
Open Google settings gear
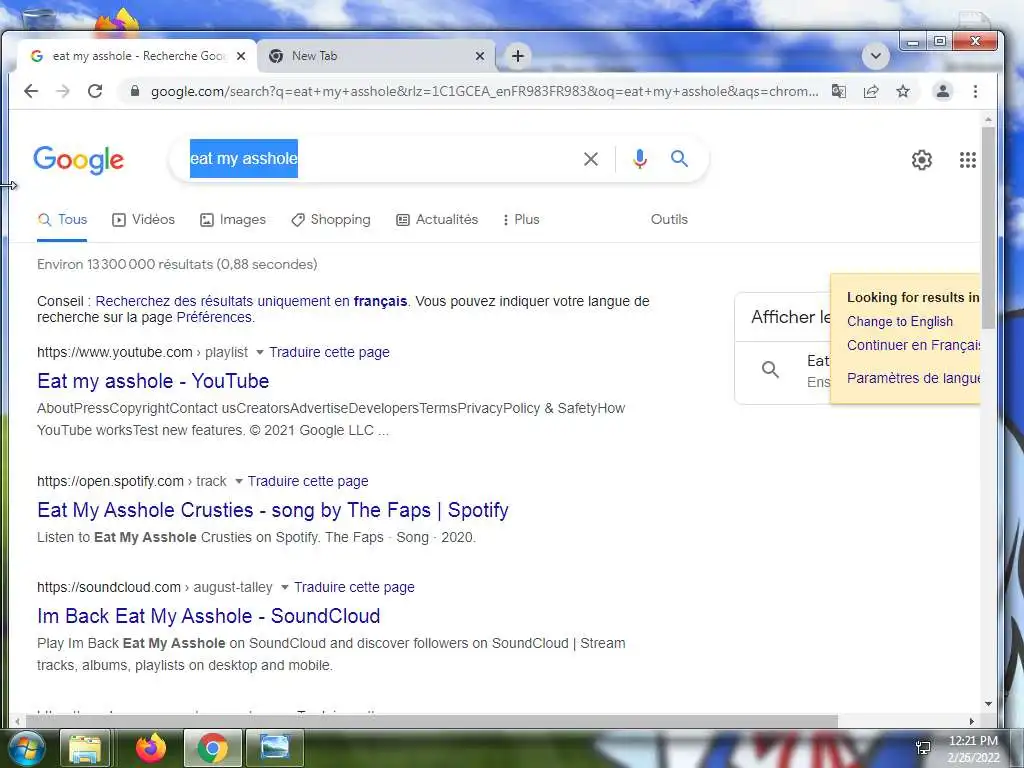click(x=921, y=160)
